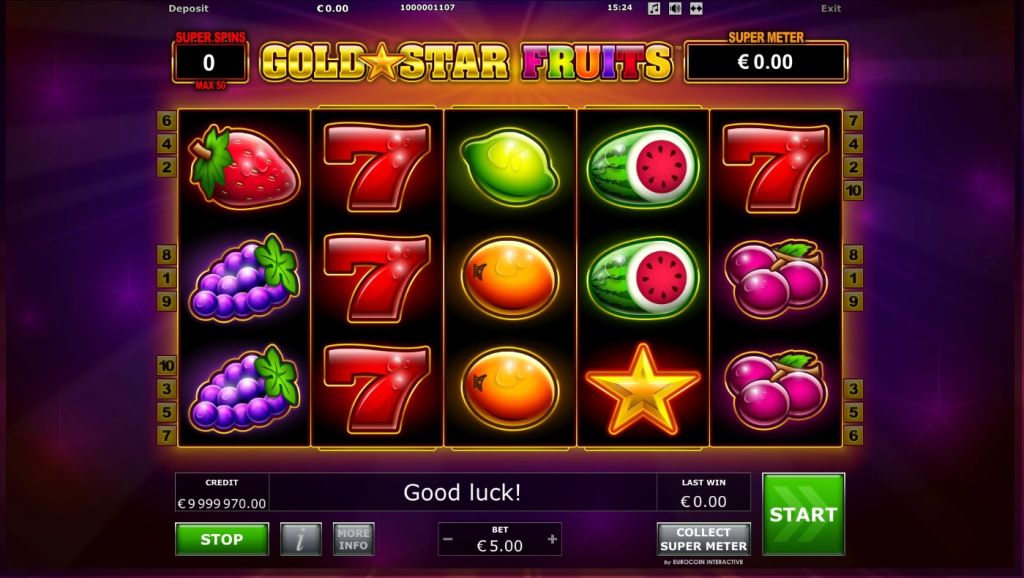The width and height of the screenshot is (1024, 578).
Task: Toggle the music note icon
Action: [654, 8]
